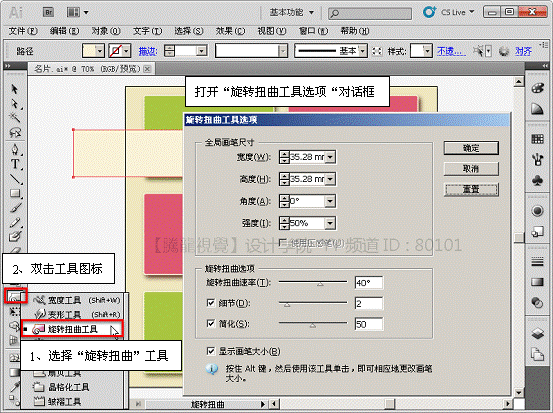The width and height of the screenshot is (553, 413).
Task: Open the 对象(O) menu
Action: click(x=106, y=31)
